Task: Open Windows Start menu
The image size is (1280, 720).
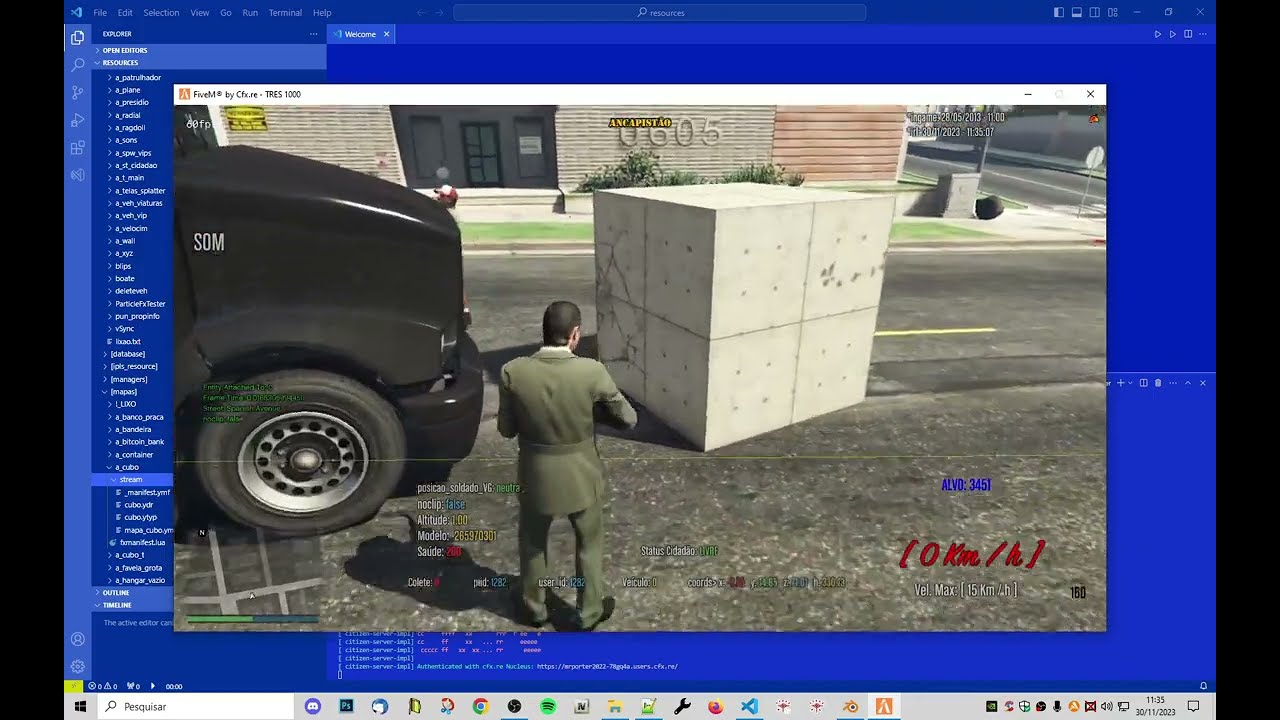Action: coord(81,706)
